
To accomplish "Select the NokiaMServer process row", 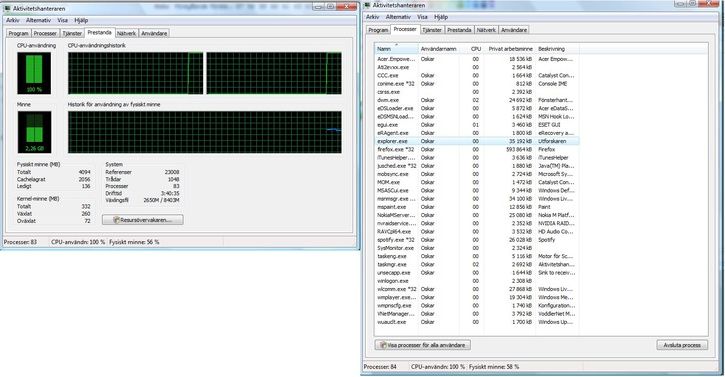I will click(x=477, y=215).
